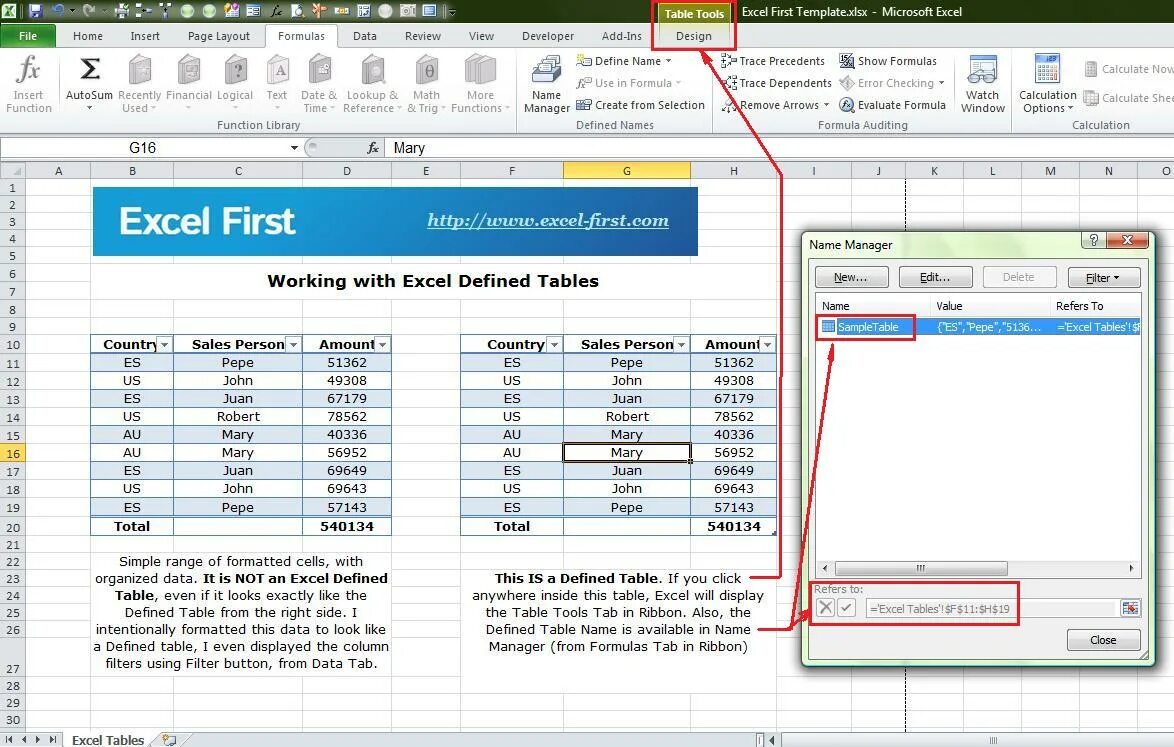Open right table Amount filter dropdown
1174x747 pixels.
767,344
